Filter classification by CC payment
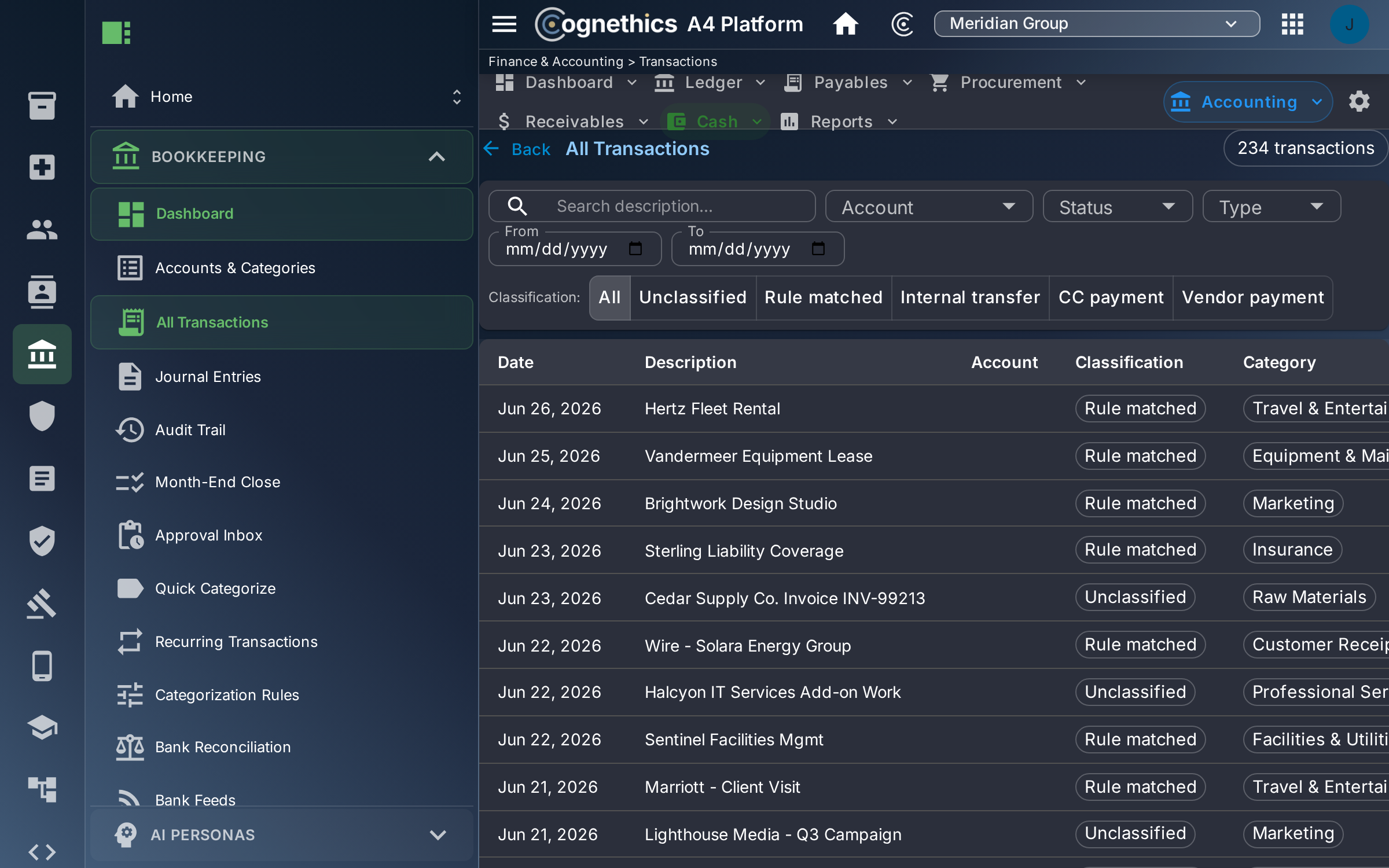 click(x=1111, y=297)
